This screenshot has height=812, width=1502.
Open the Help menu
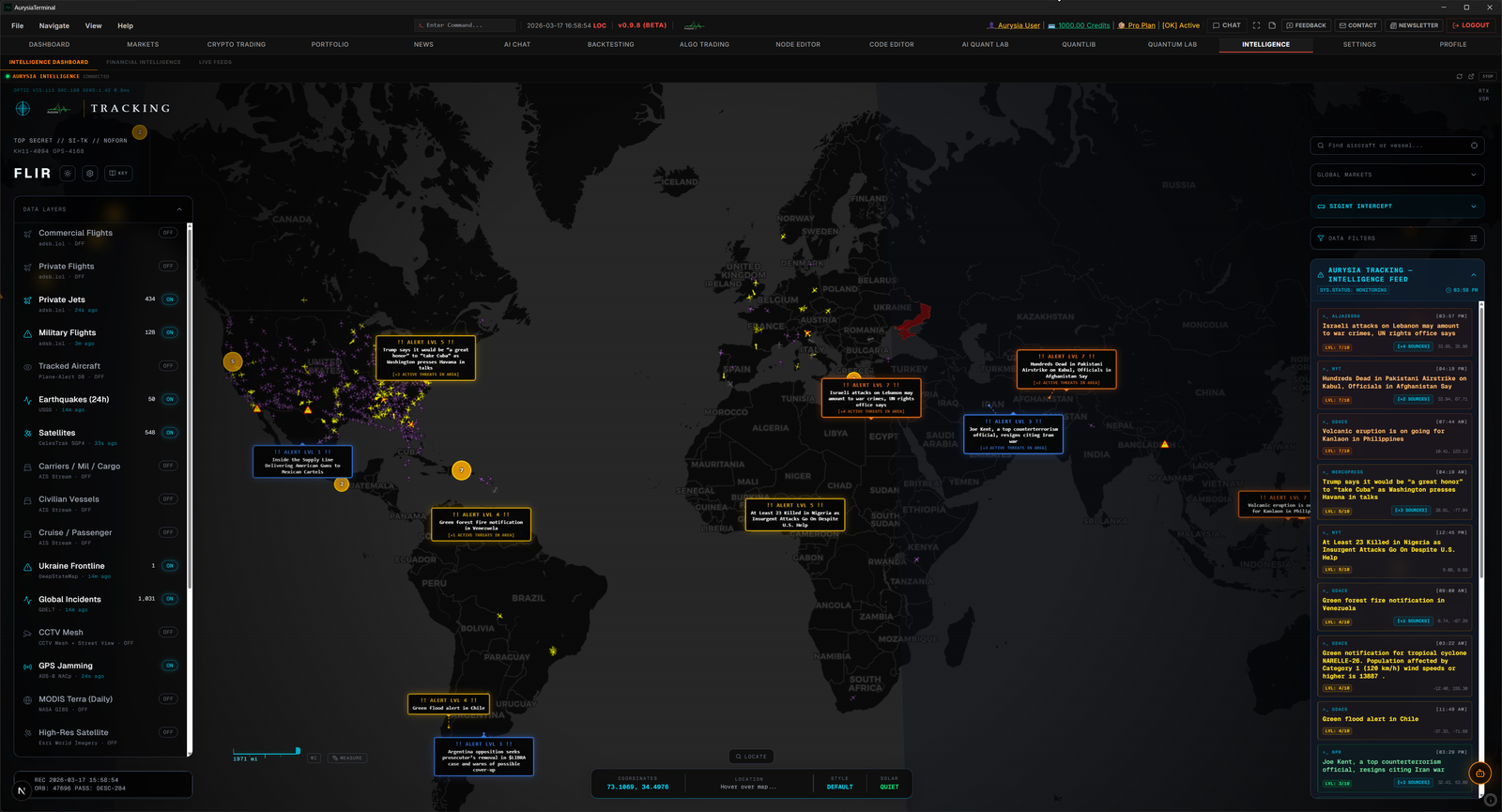125,25
